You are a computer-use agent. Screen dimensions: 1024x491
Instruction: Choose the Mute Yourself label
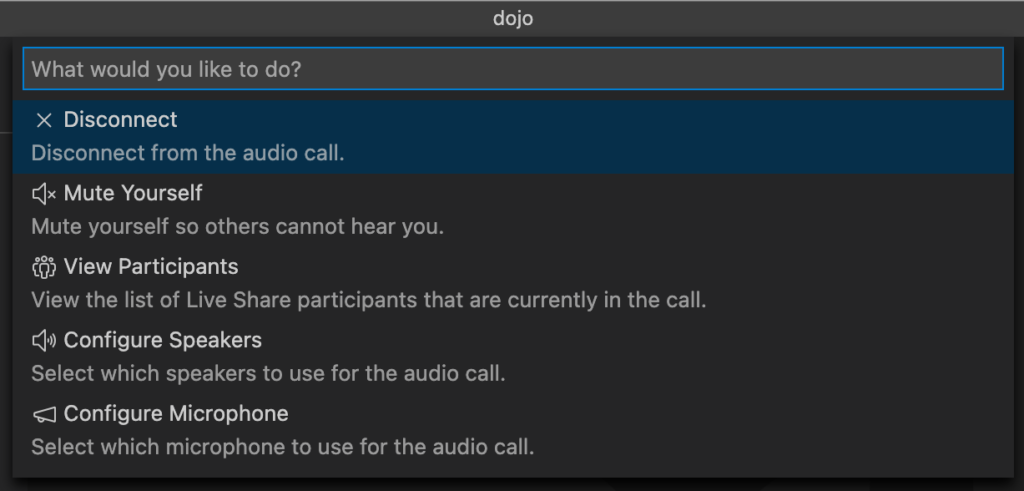tap(133, 193)
